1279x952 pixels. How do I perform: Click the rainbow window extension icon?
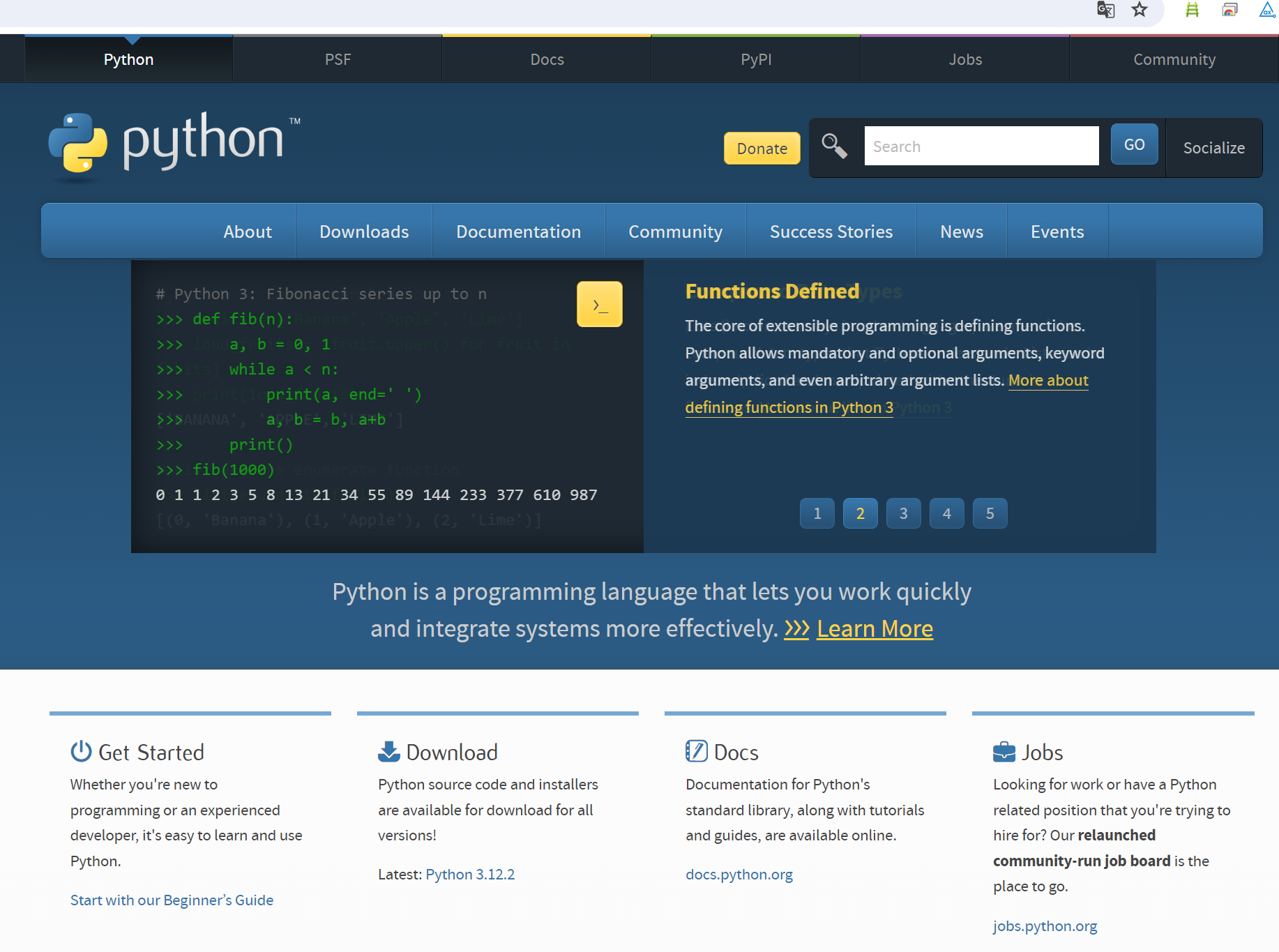point(1229,10)
